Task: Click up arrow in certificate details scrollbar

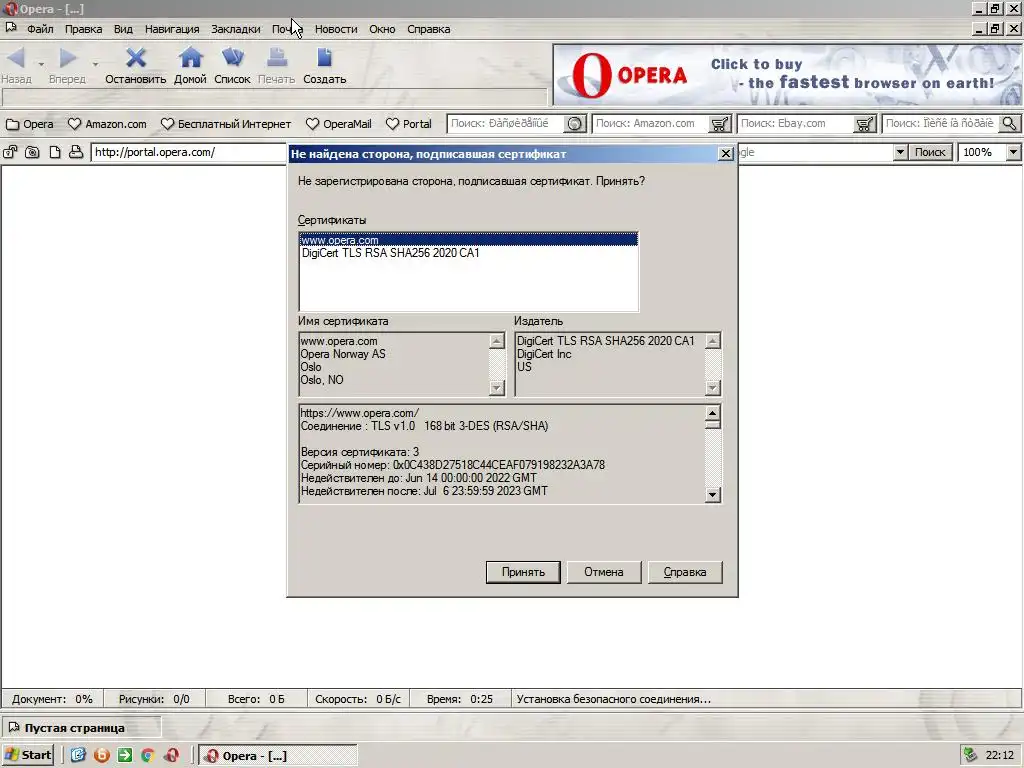Action: (712, 413)
